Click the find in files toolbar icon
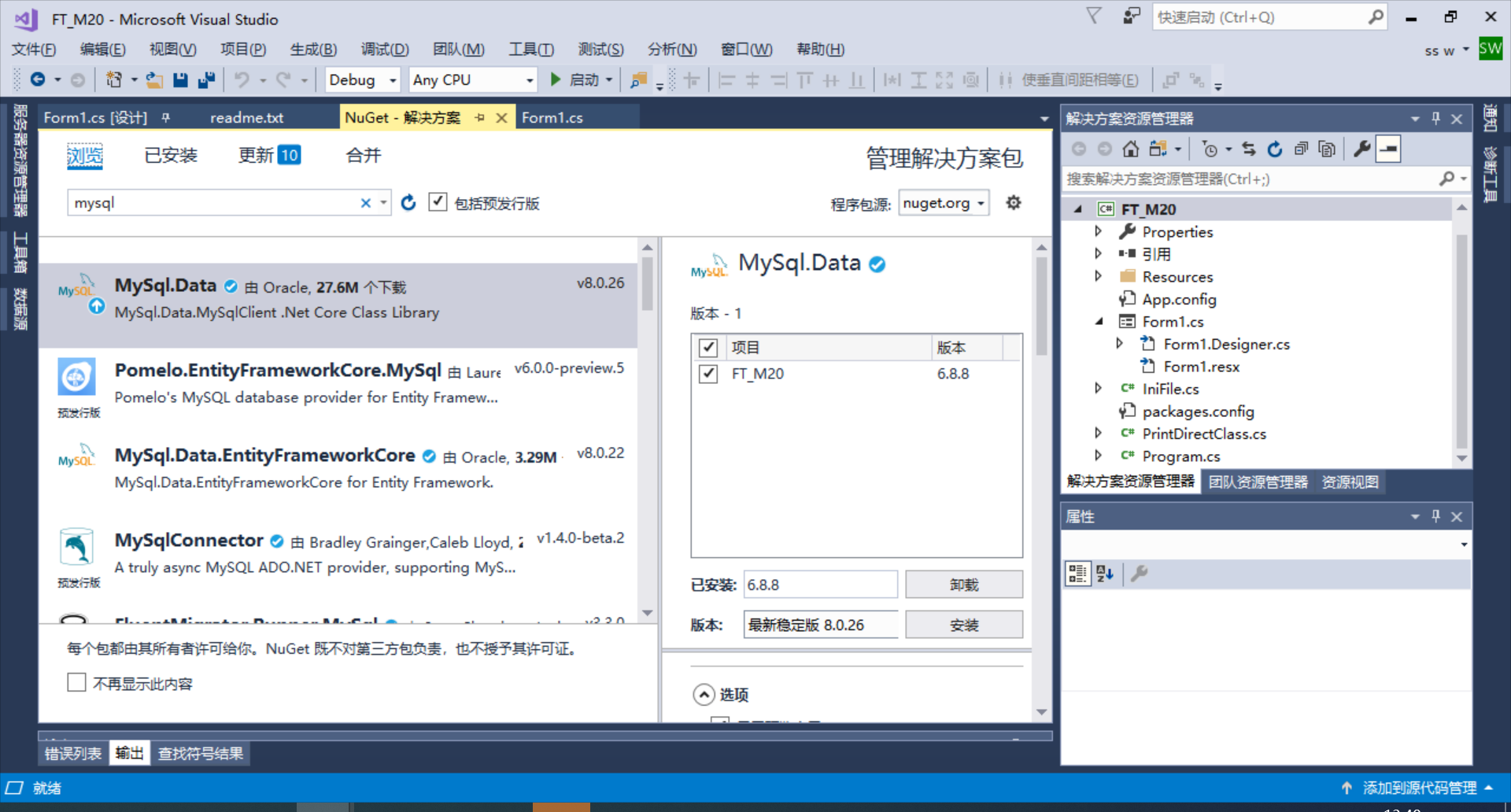Screen dimensions: 1511x812 [x=638, y=79]
